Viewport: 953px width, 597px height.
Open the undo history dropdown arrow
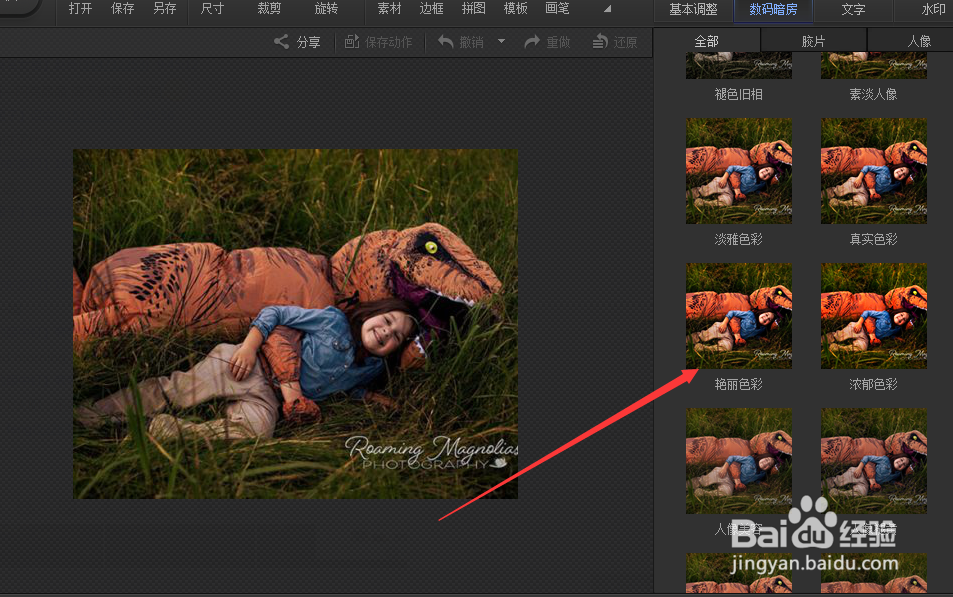pyautogui.click(x=501, y=41)
